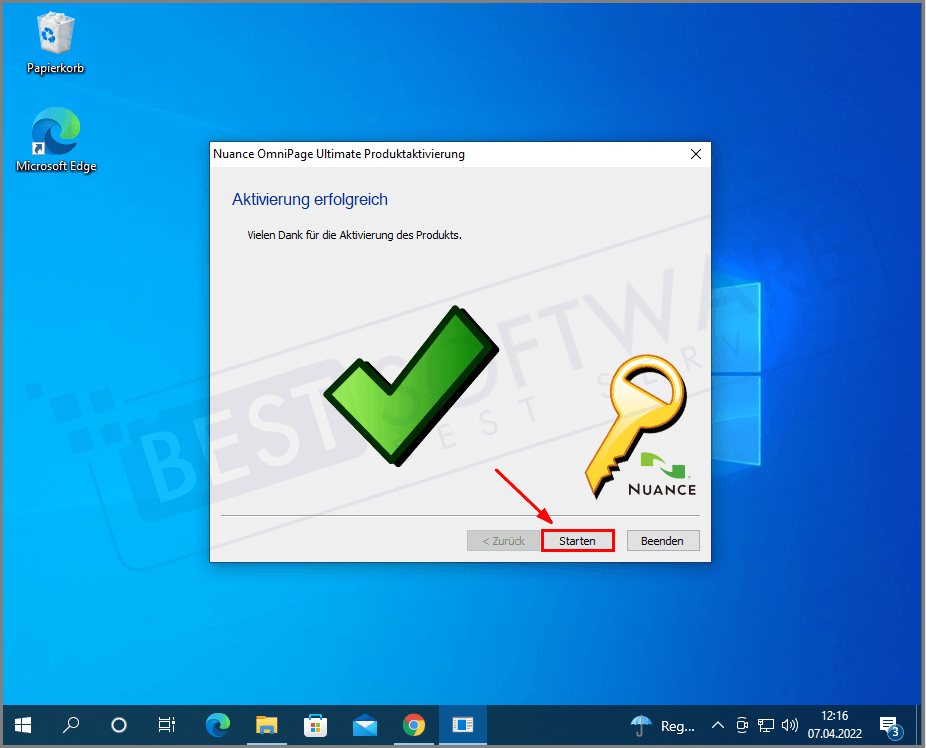Open File Explorer from the taskbar
Image resolution: width=926 pixels, height=748 pixels.
[266, 724]
